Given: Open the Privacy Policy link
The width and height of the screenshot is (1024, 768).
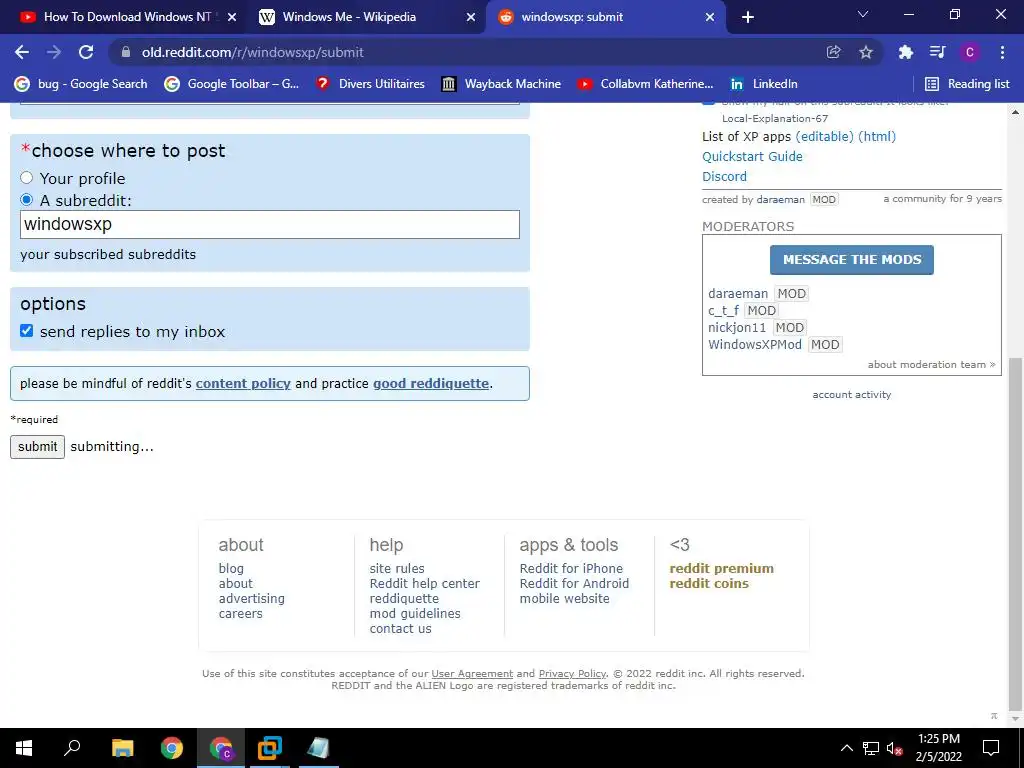Looking at the screenshot, I should pos(572,673).
